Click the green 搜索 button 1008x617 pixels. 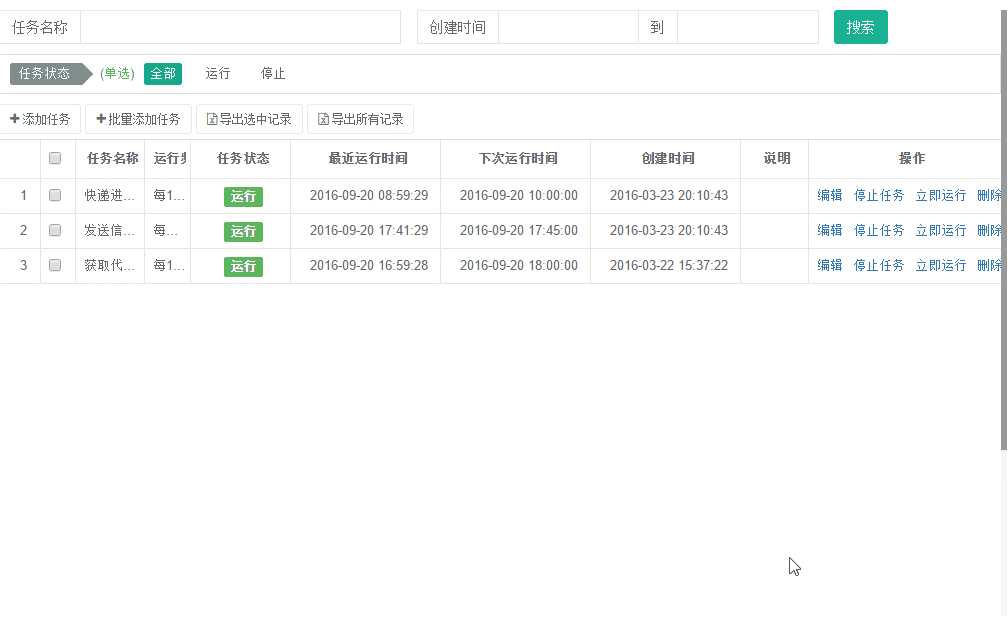click(861, 27)
